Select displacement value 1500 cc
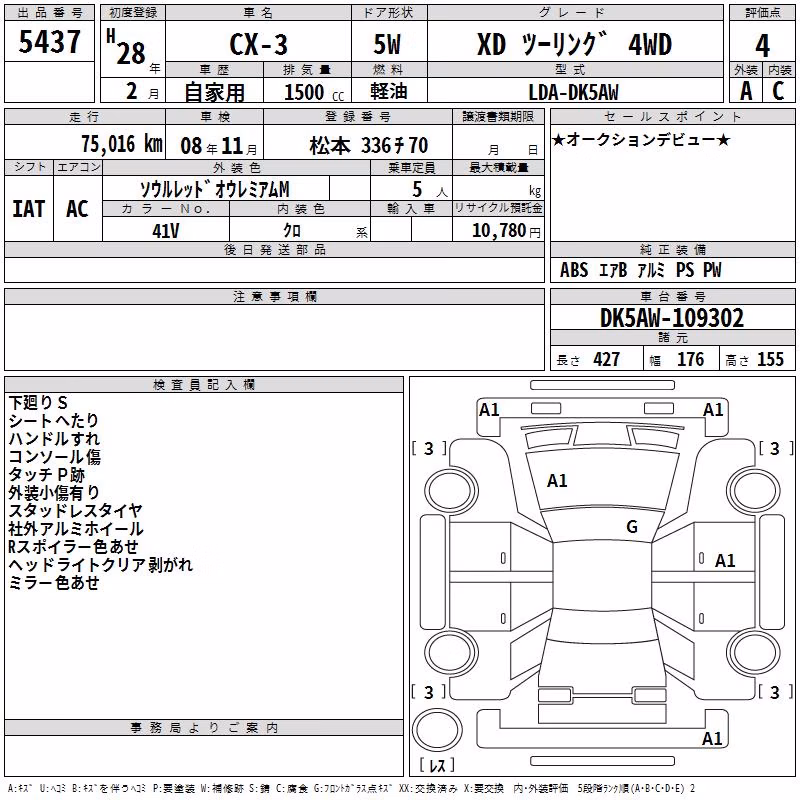Image resolution: width=800 pixels, height=800 pixels. point(314,92)
